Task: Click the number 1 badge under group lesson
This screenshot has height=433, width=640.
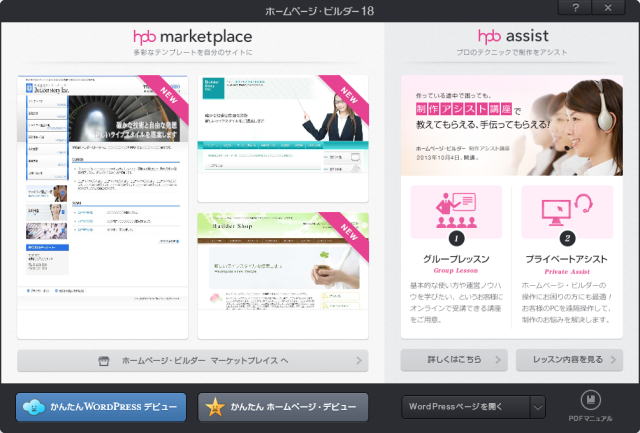Action: tap(456, 238)
